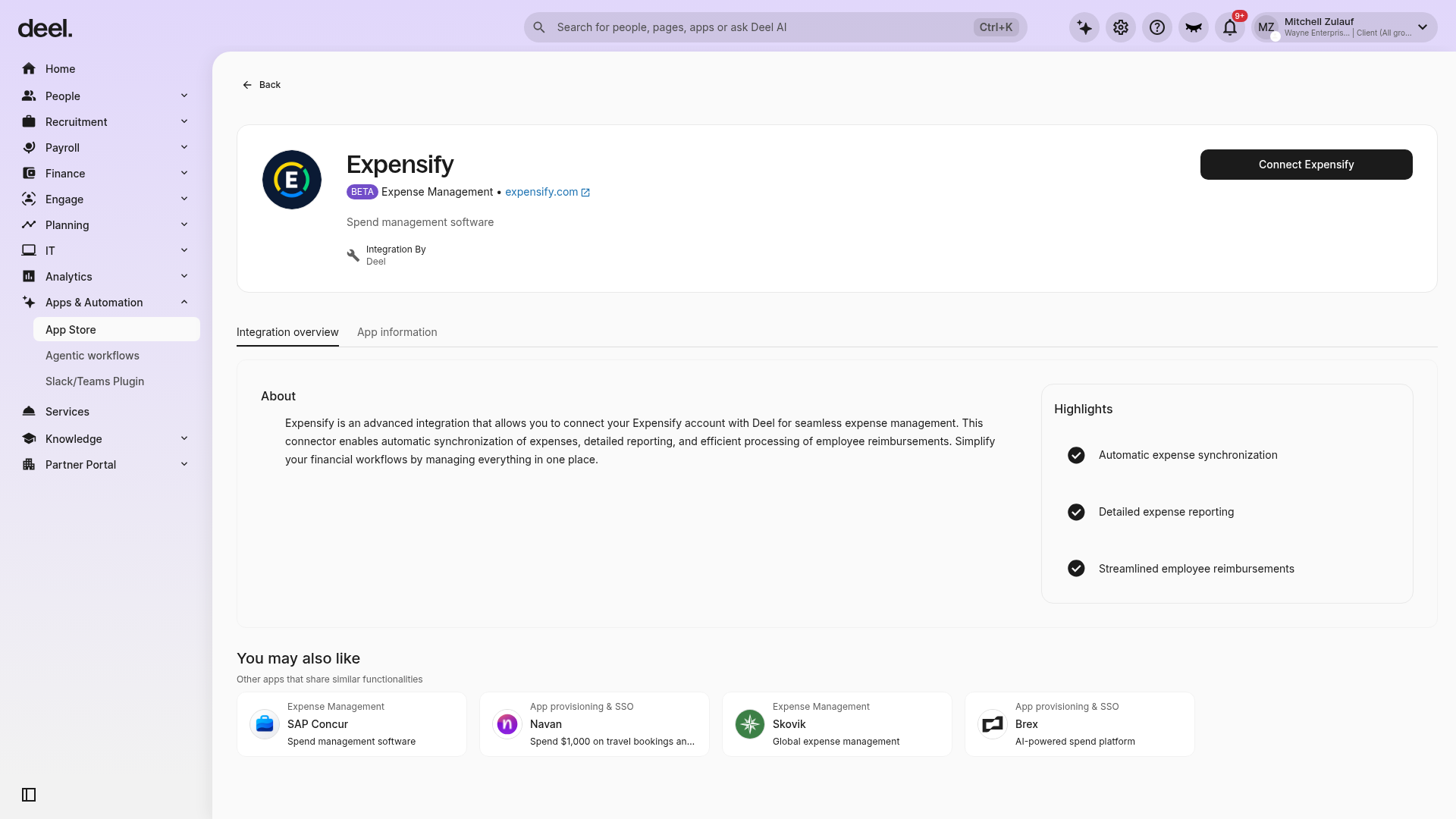
Task: Click the MZ profile avatar
Action: 1266,27
